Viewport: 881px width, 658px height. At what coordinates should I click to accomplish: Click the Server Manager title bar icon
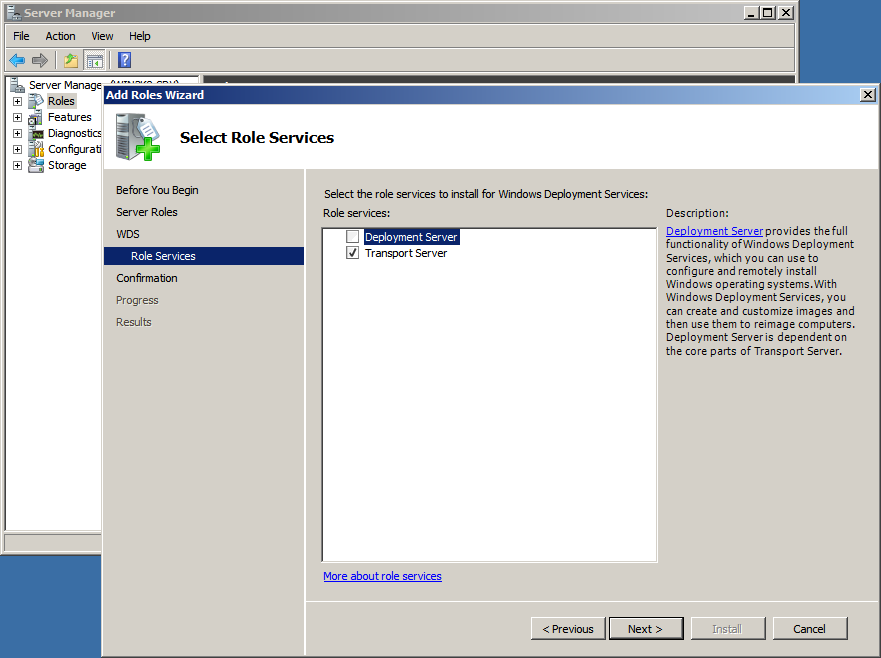[x=13, y=12]
